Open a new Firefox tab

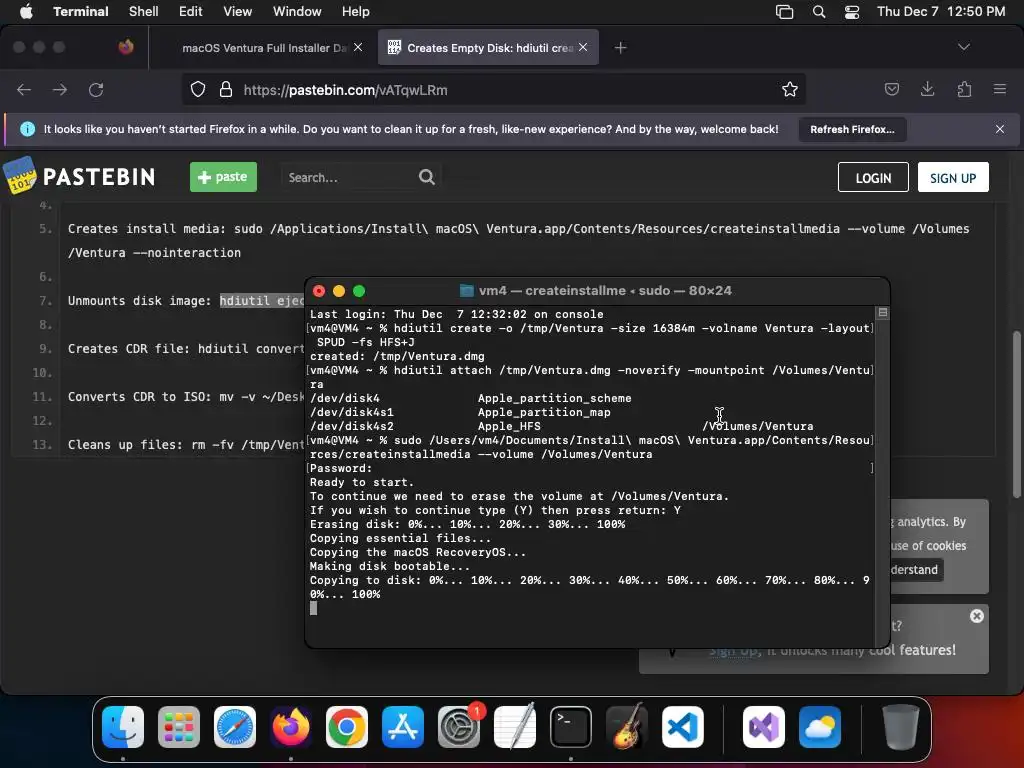(620, 48)
